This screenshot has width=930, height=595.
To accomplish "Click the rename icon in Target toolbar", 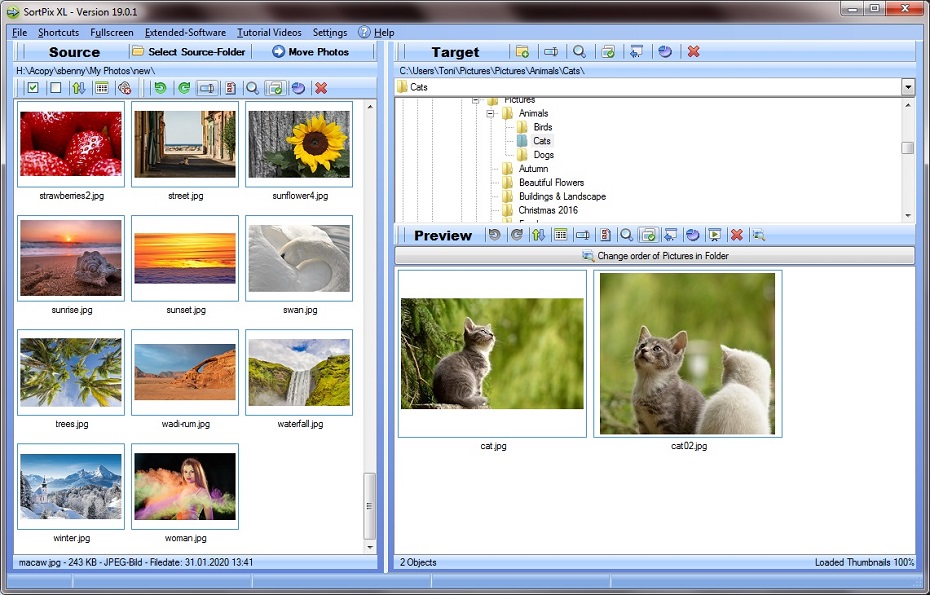I will tap(551, 52).
